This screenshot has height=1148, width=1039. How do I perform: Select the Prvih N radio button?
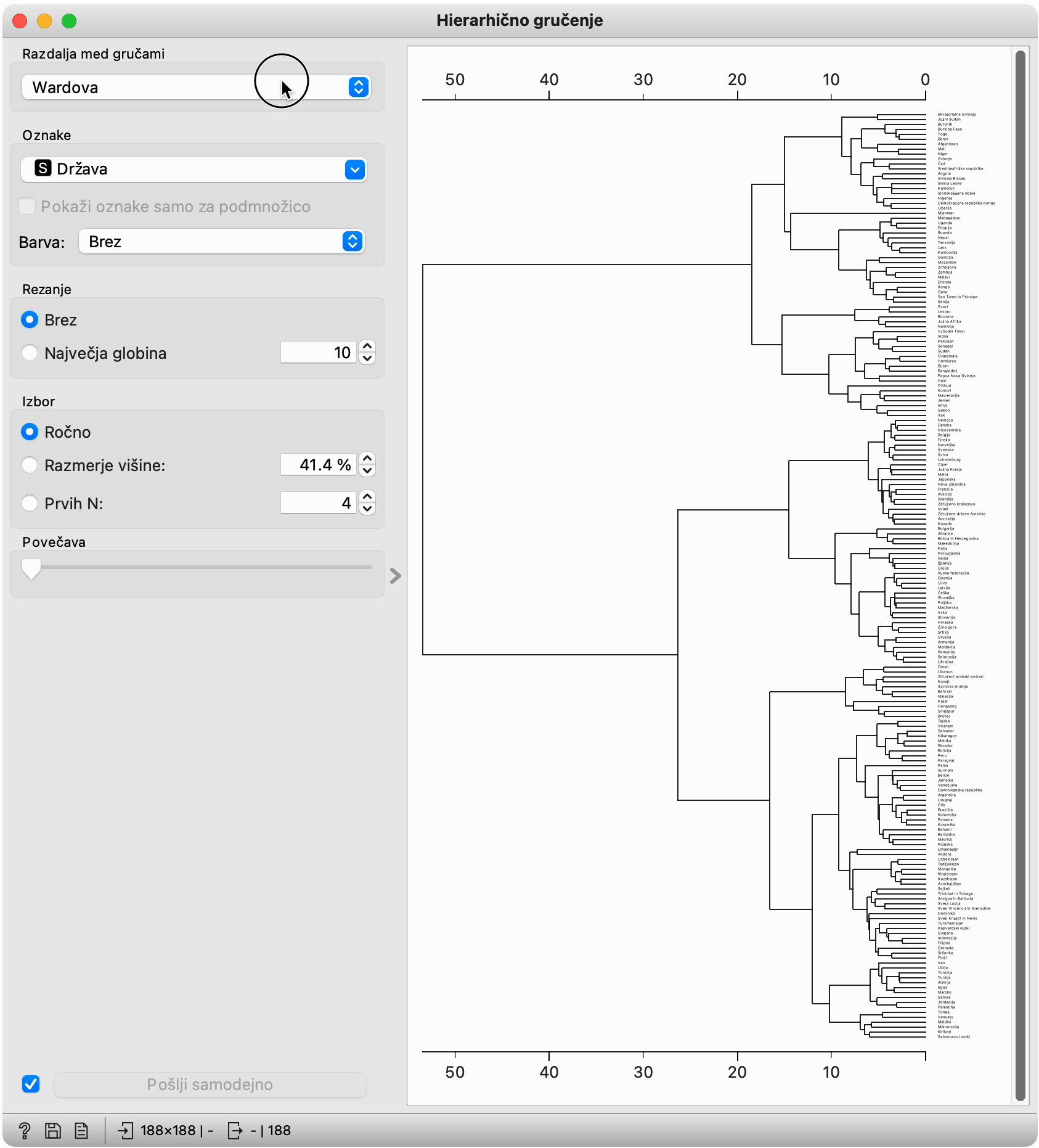point(30,503)
